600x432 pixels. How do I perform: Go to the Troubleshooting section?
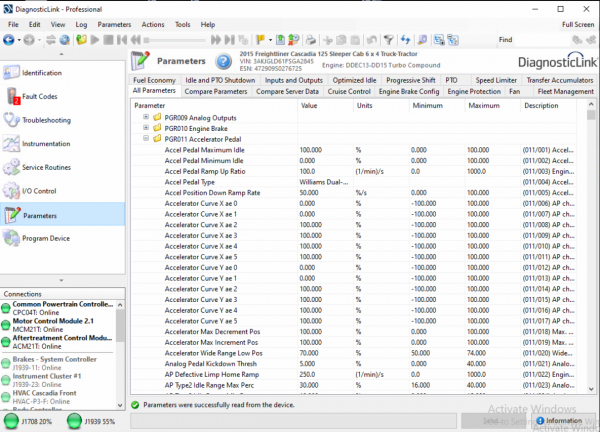pyautogui.click(x=45, y=120)
